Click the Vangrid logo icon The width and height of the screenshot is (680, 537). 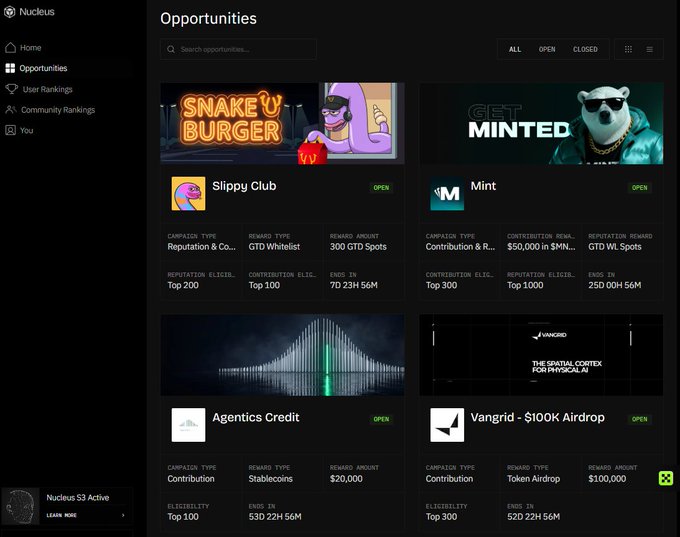(447, 425)
